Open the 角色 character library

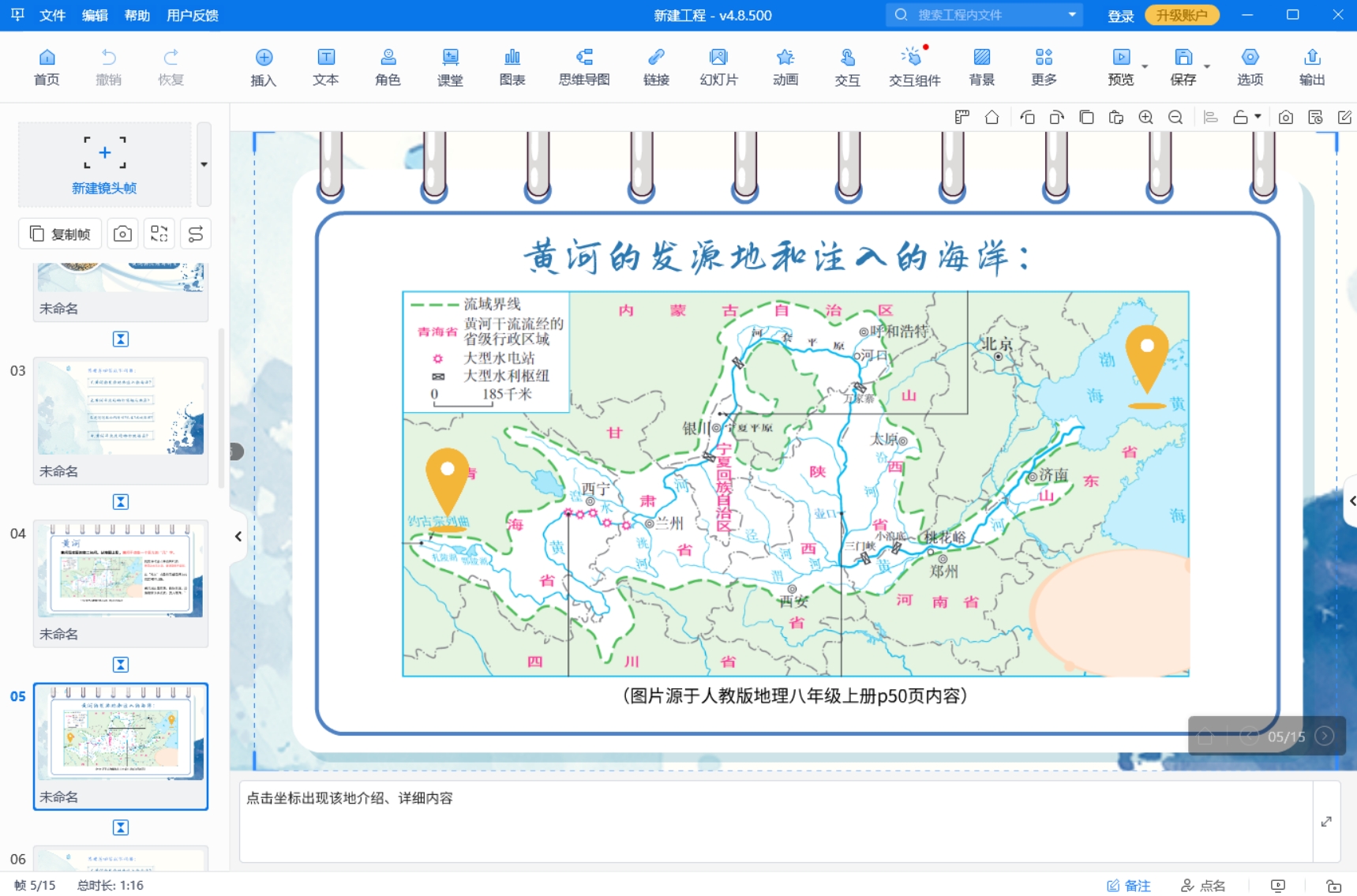(x=388, y=67)
